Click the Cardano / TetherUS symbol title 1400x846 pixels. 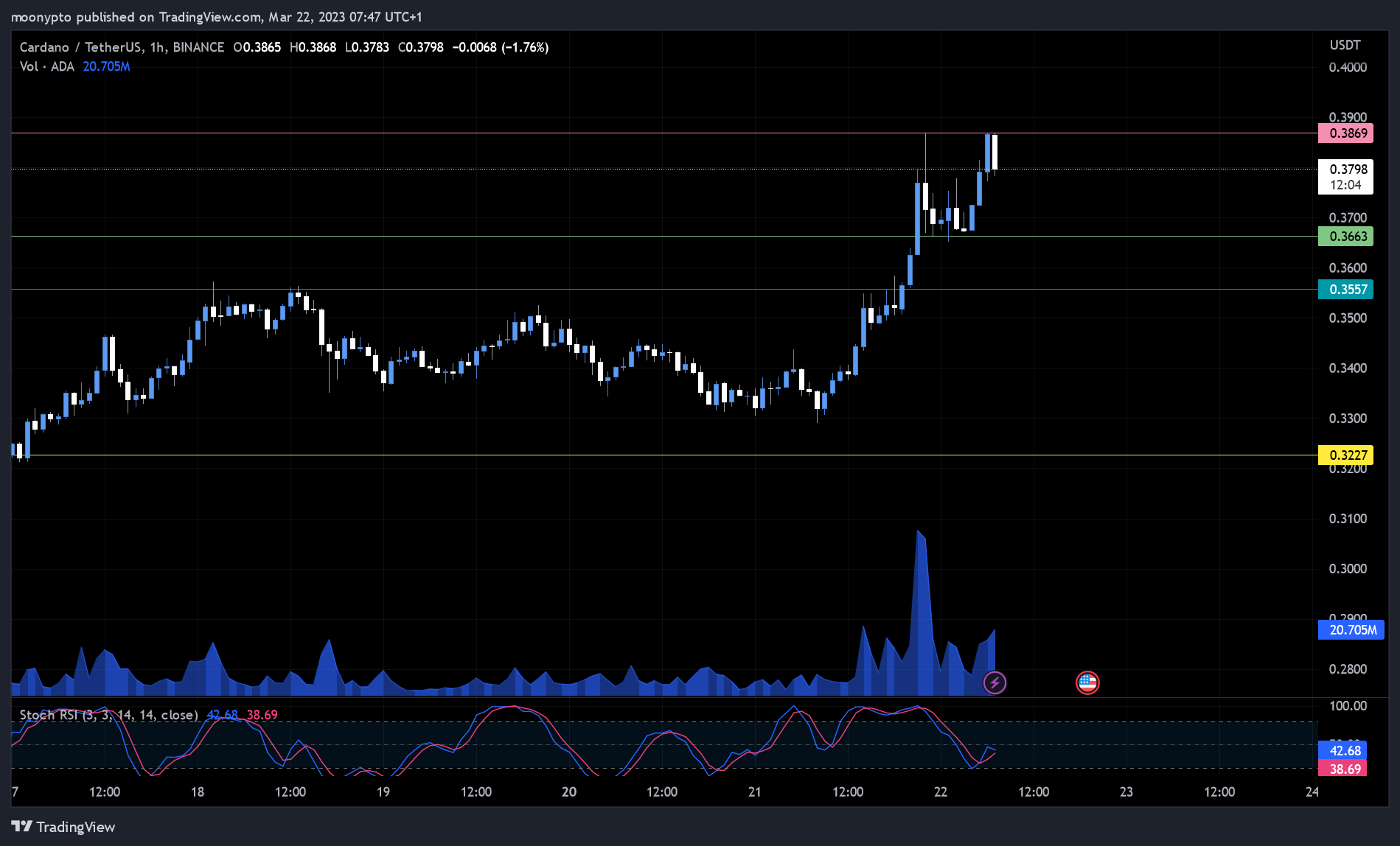122,47
